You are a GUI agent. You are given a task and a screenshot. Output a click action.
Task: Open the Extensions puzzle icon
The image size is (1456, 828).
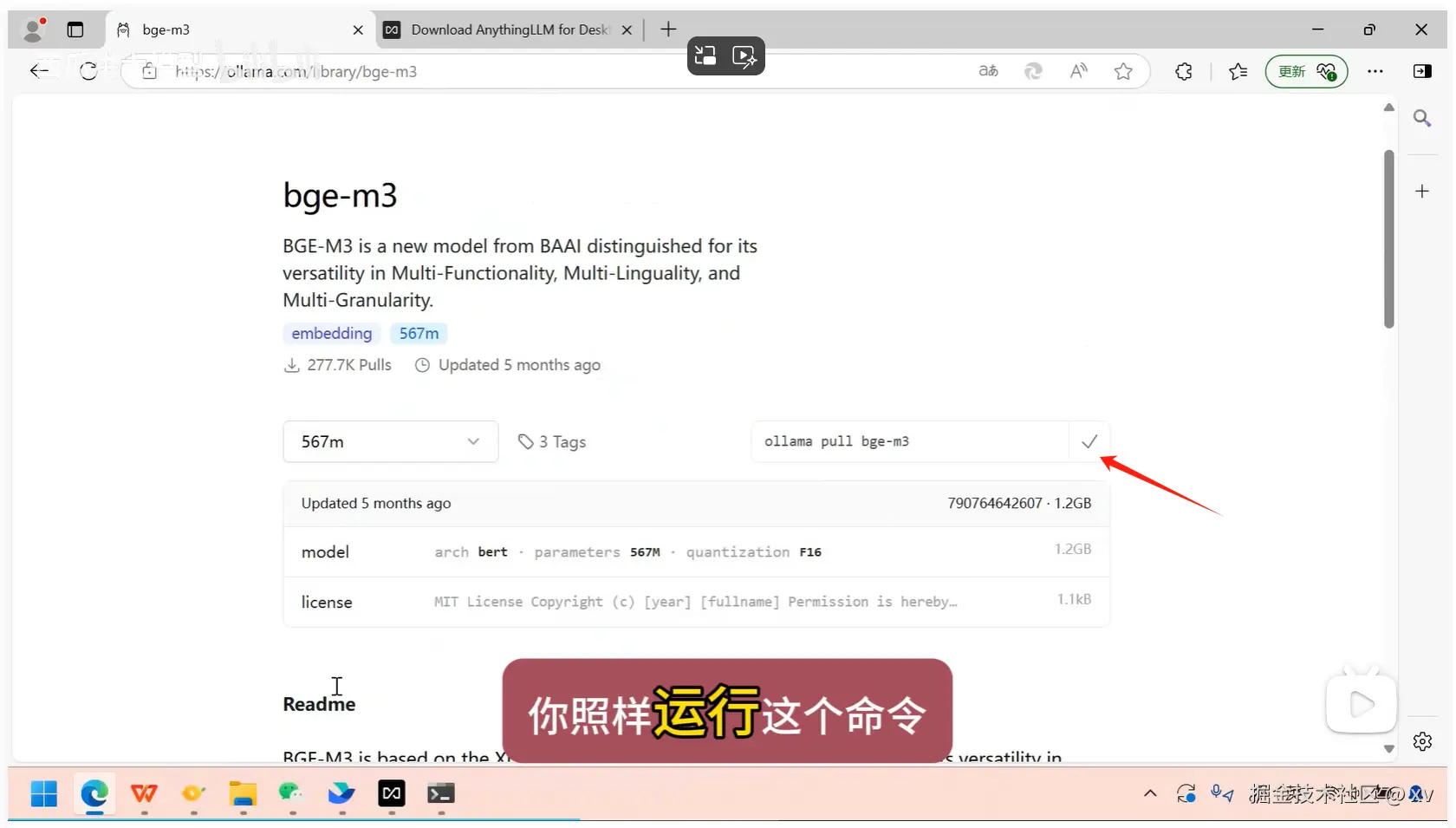click(x=1184, y=71)
